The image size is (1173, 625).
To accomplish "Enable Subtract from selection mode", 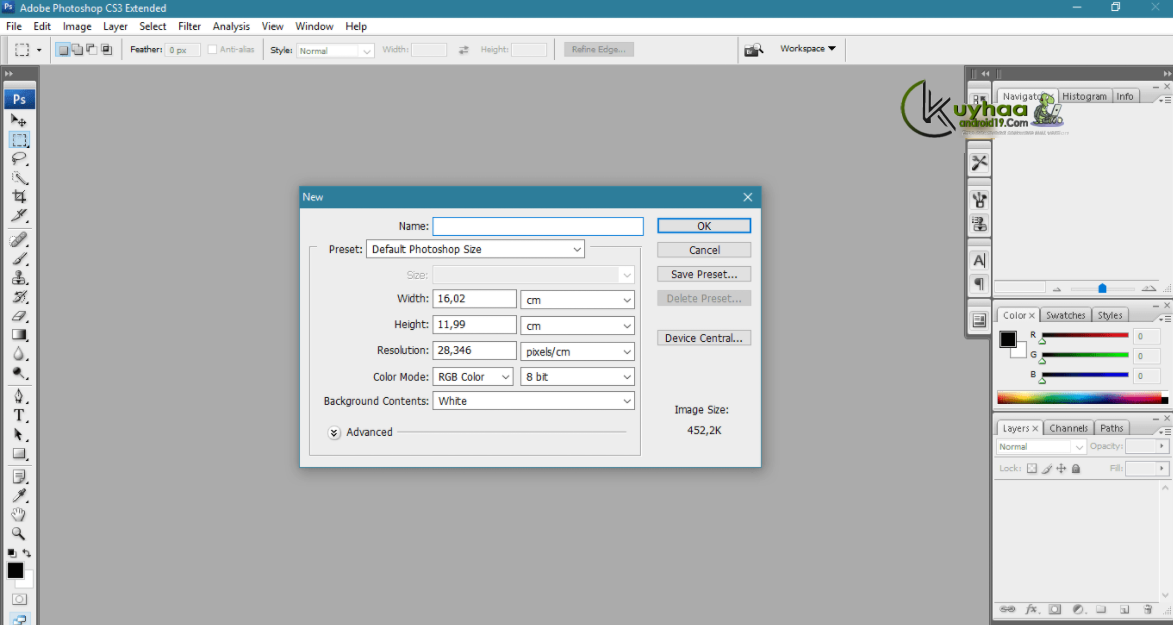I will point(92,49).
